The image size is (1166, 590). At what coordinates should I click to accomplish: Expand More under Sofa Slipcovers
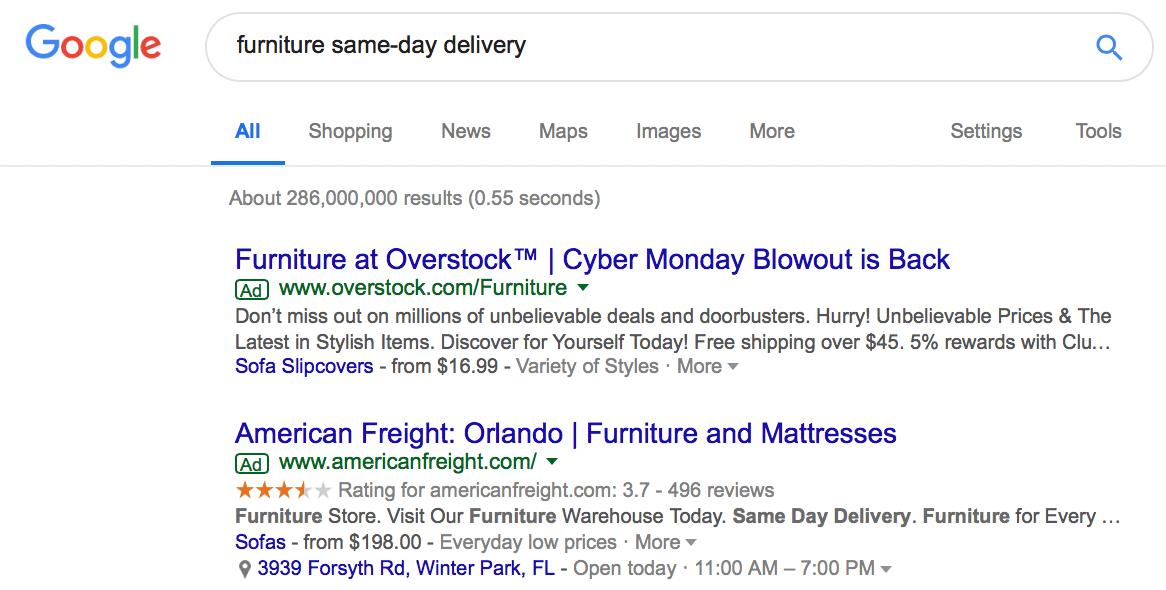[707, 366]
